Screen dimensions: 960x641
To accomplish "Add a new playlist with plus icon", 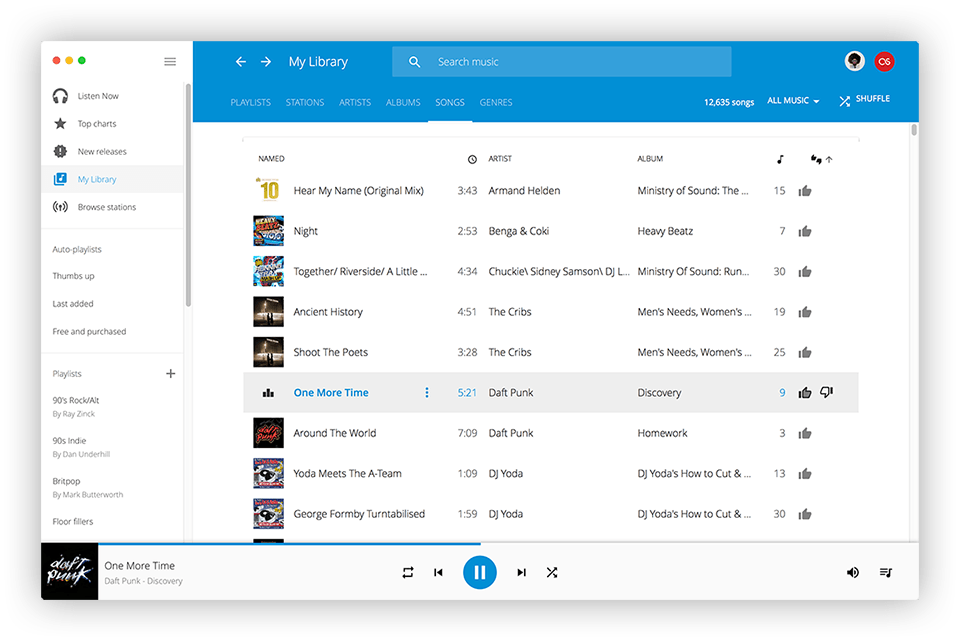I will [x=171, y=373].
